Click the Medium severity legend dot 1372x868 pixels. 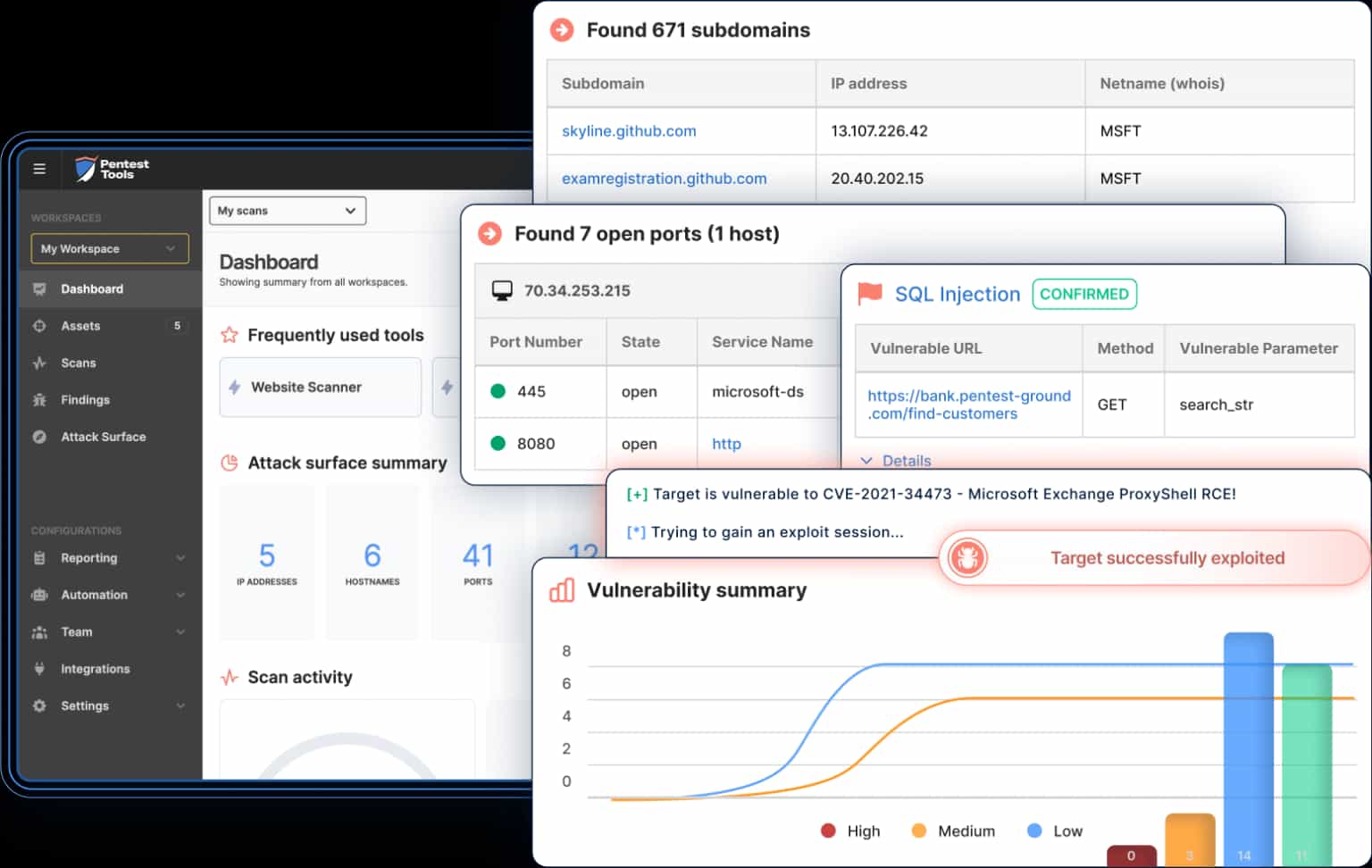pyautogui.click(x=919, y=830)
